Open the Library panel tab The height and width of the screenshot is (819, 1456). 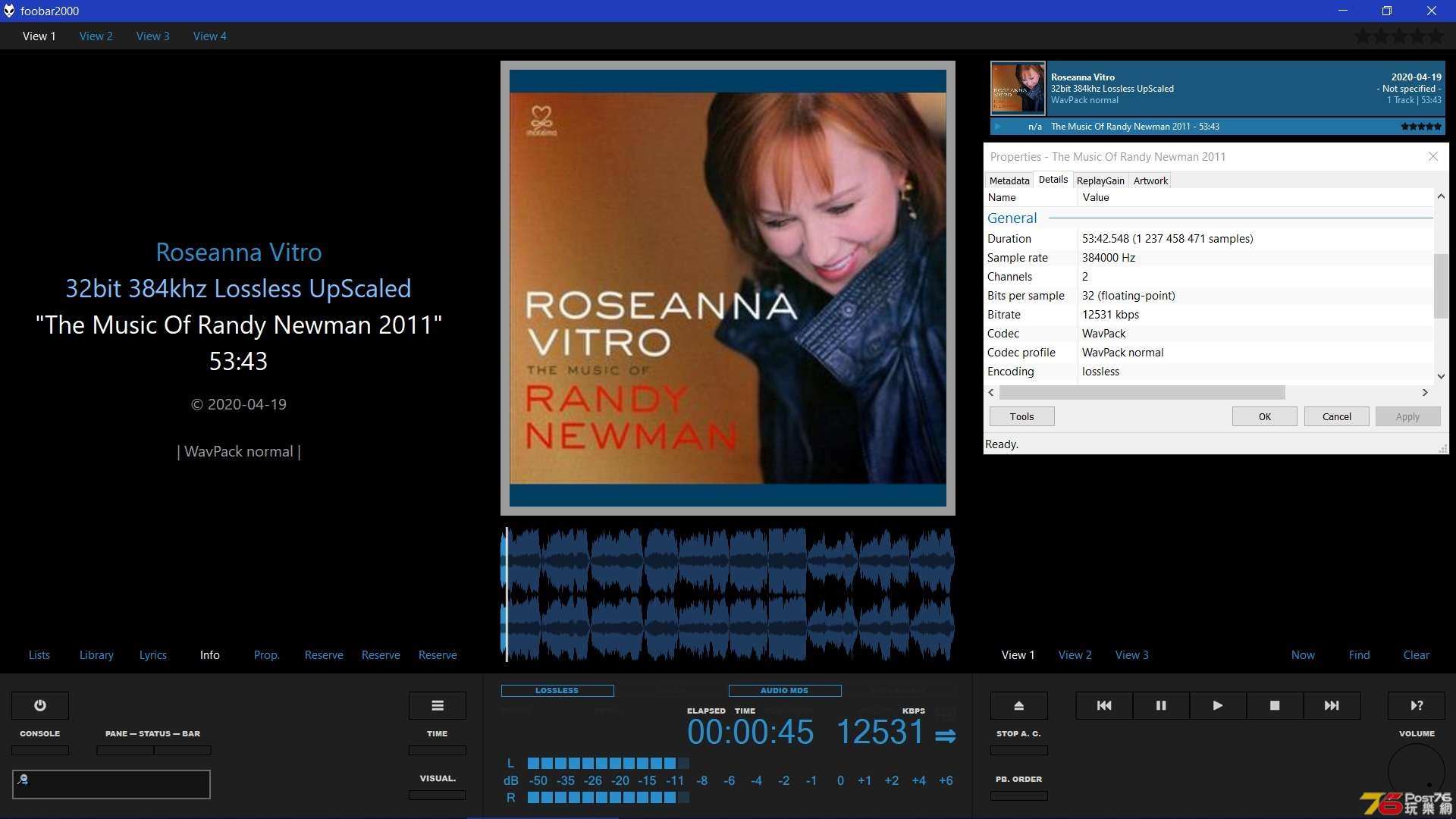96,655
